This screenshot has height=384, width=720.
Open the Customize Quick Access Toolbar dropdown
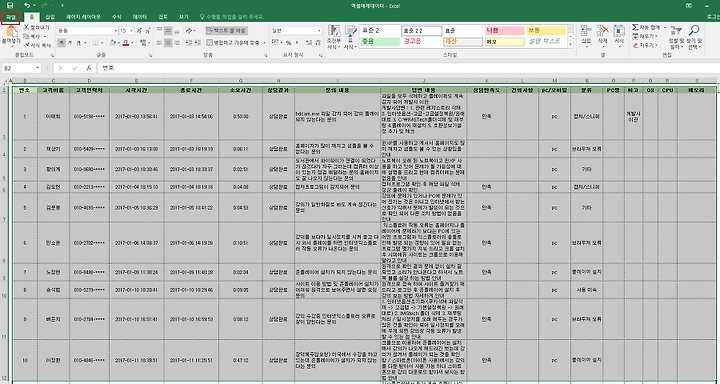pos(62,6)
